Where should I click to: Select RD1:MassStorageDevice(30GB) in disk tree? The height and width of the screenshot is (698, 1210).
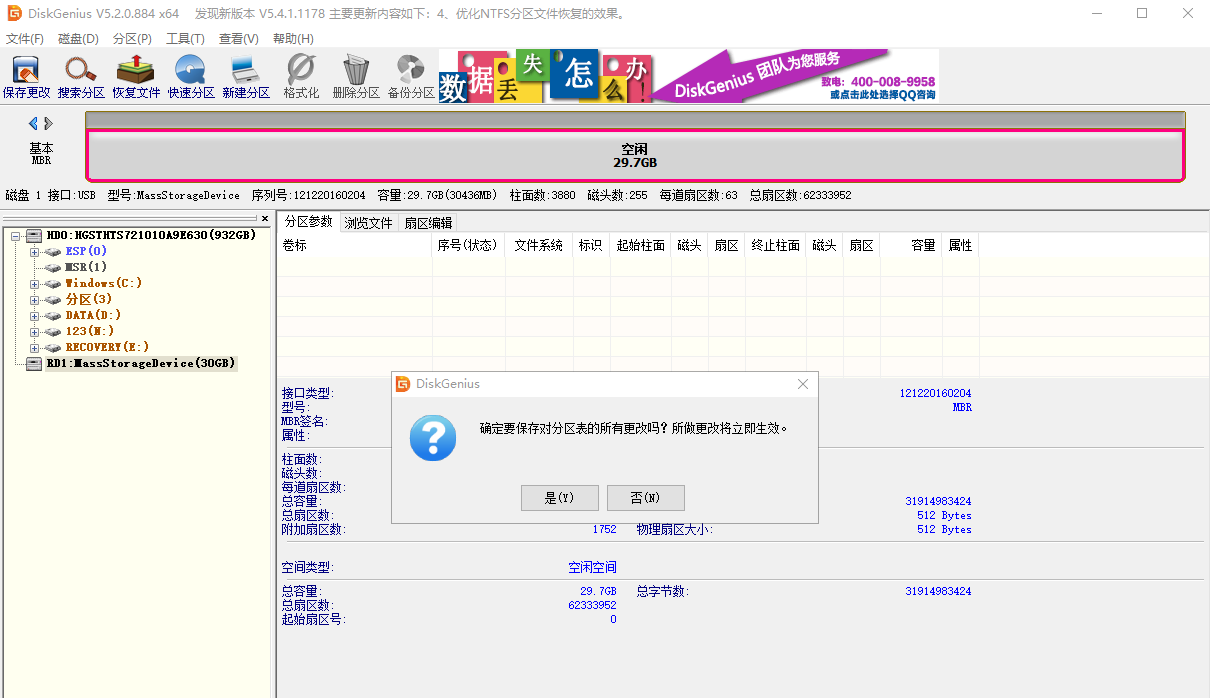click(x=140, y=364)
